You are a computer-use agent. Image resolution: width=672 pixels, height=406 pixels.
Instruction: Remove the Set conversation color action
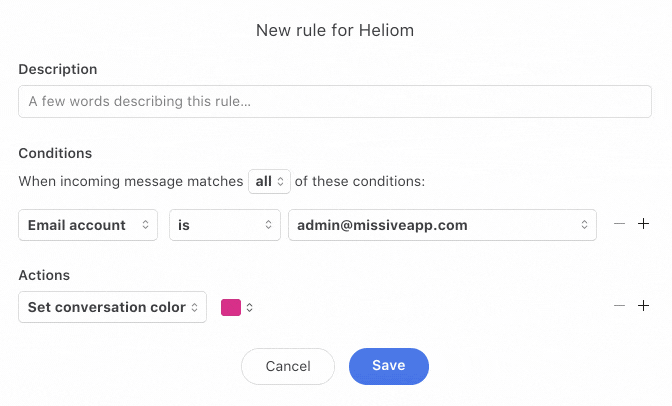click(619, 306)
